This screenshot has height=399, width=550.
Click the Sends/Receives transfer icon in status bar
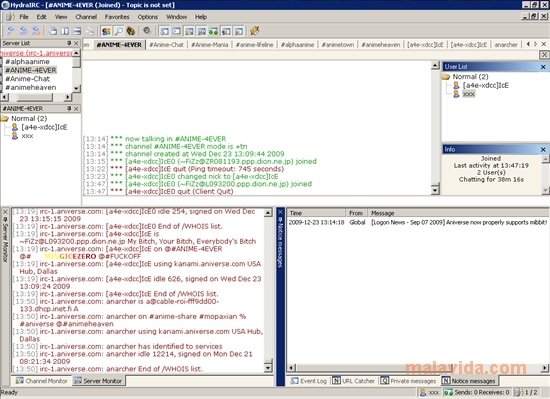(x=448, y=393)
